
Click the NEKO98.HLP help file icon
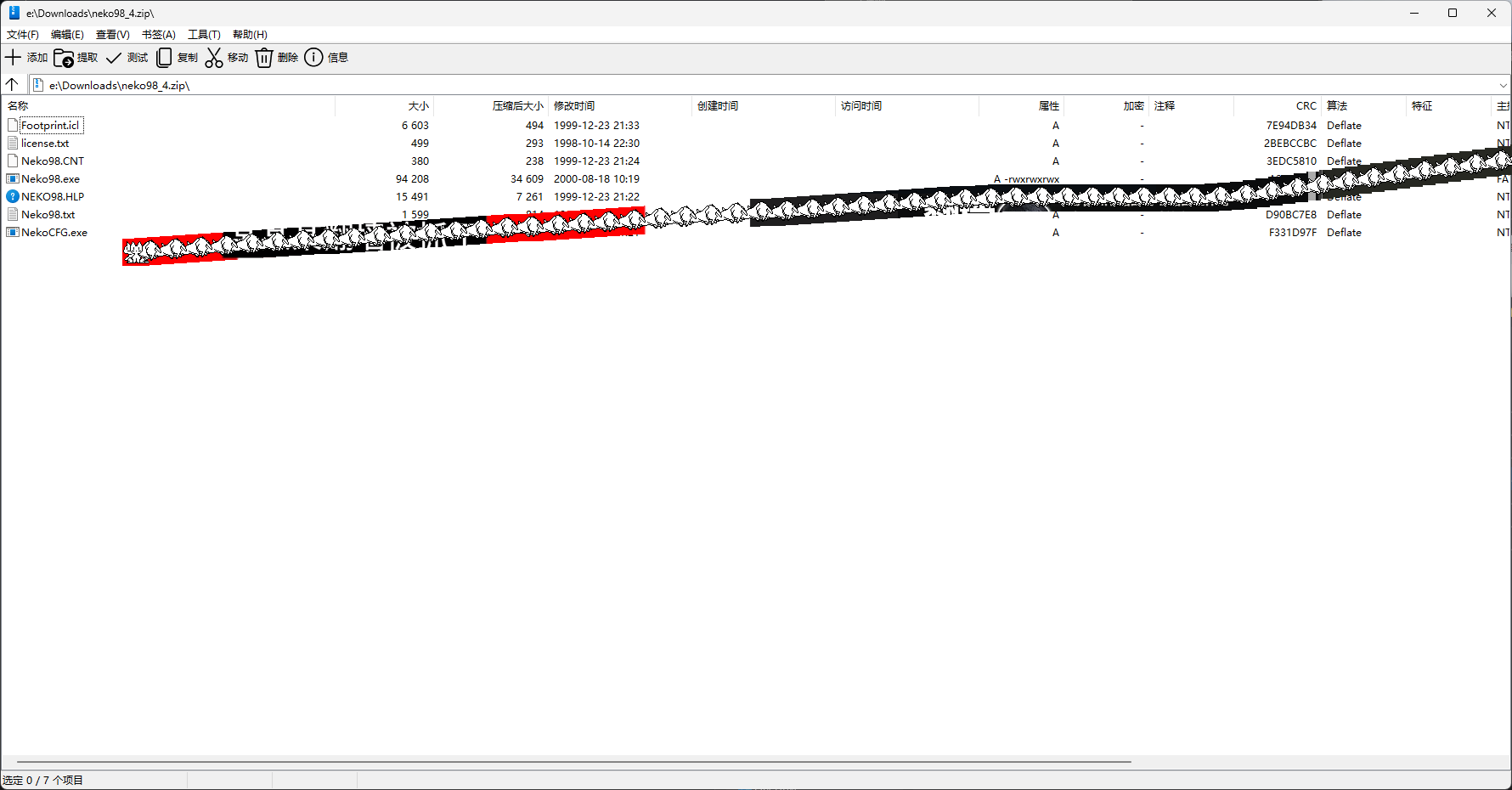pyautogui.click(x=13, y=197)
